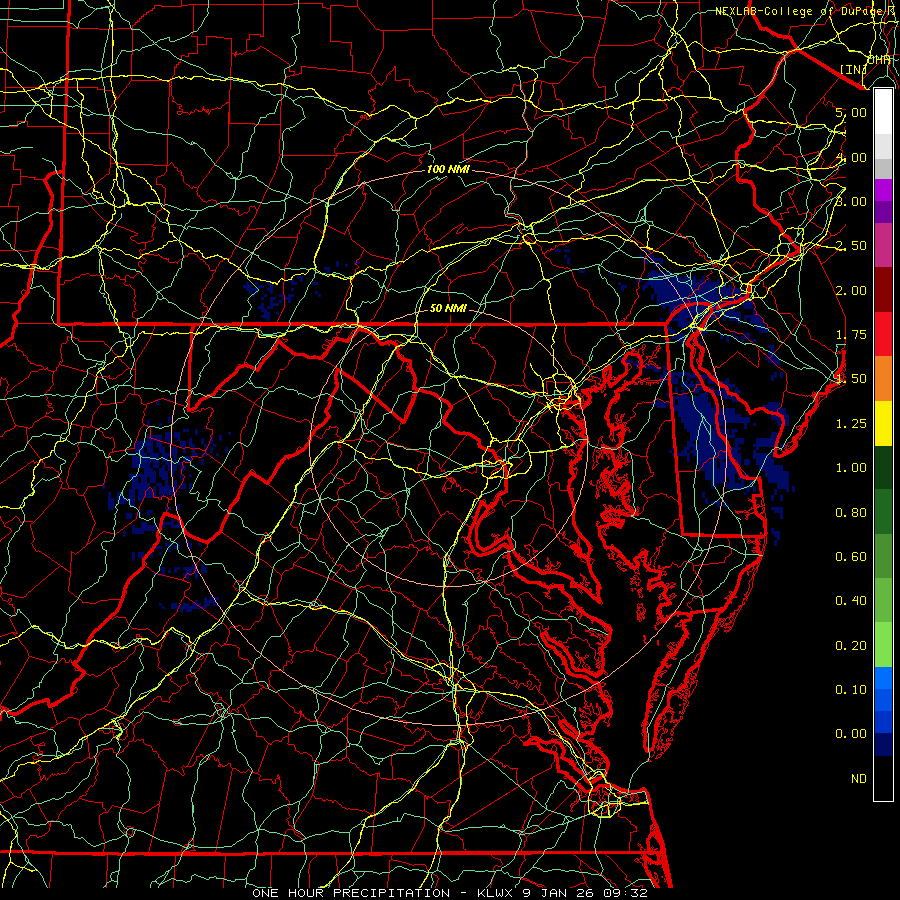
Task: Select the dark red legend swatch
Action: click(x=883, y=290)
